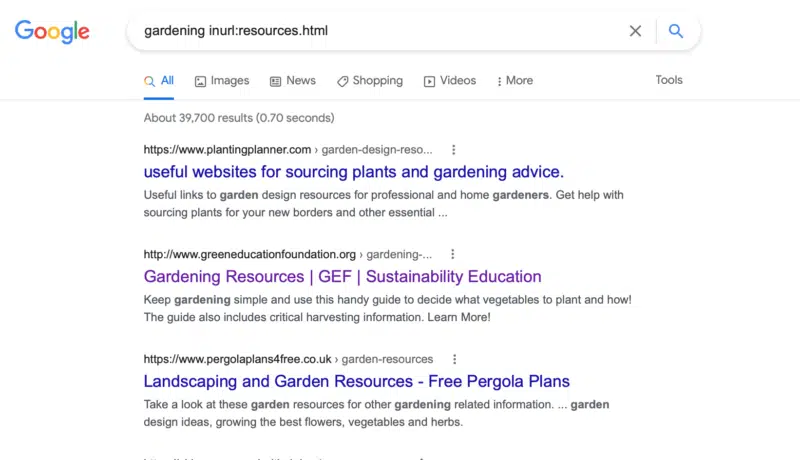
Task: Click the greeneducationfoundation.org URL breadcrumb
Action: pos(288,254)
